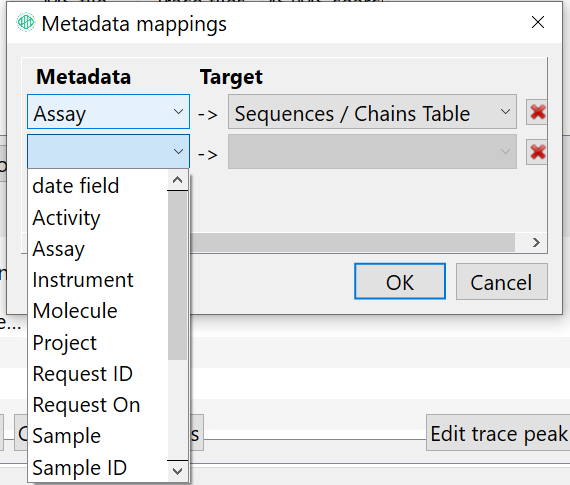Pick Instrument from the metadata options
This screenshot has height=485, width=570.
click(x=83, y=280)
